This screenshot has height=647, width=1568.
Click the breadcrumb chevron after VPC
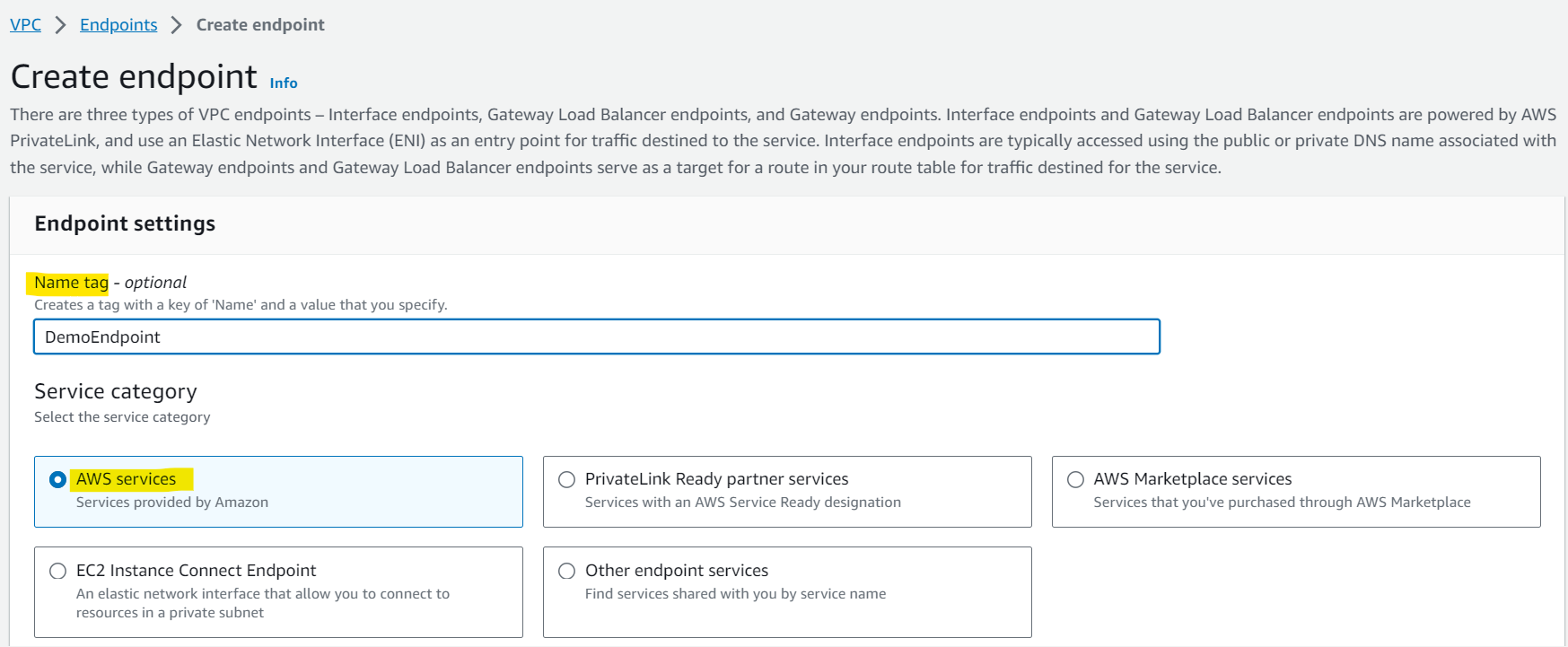(x=61, y=25)
